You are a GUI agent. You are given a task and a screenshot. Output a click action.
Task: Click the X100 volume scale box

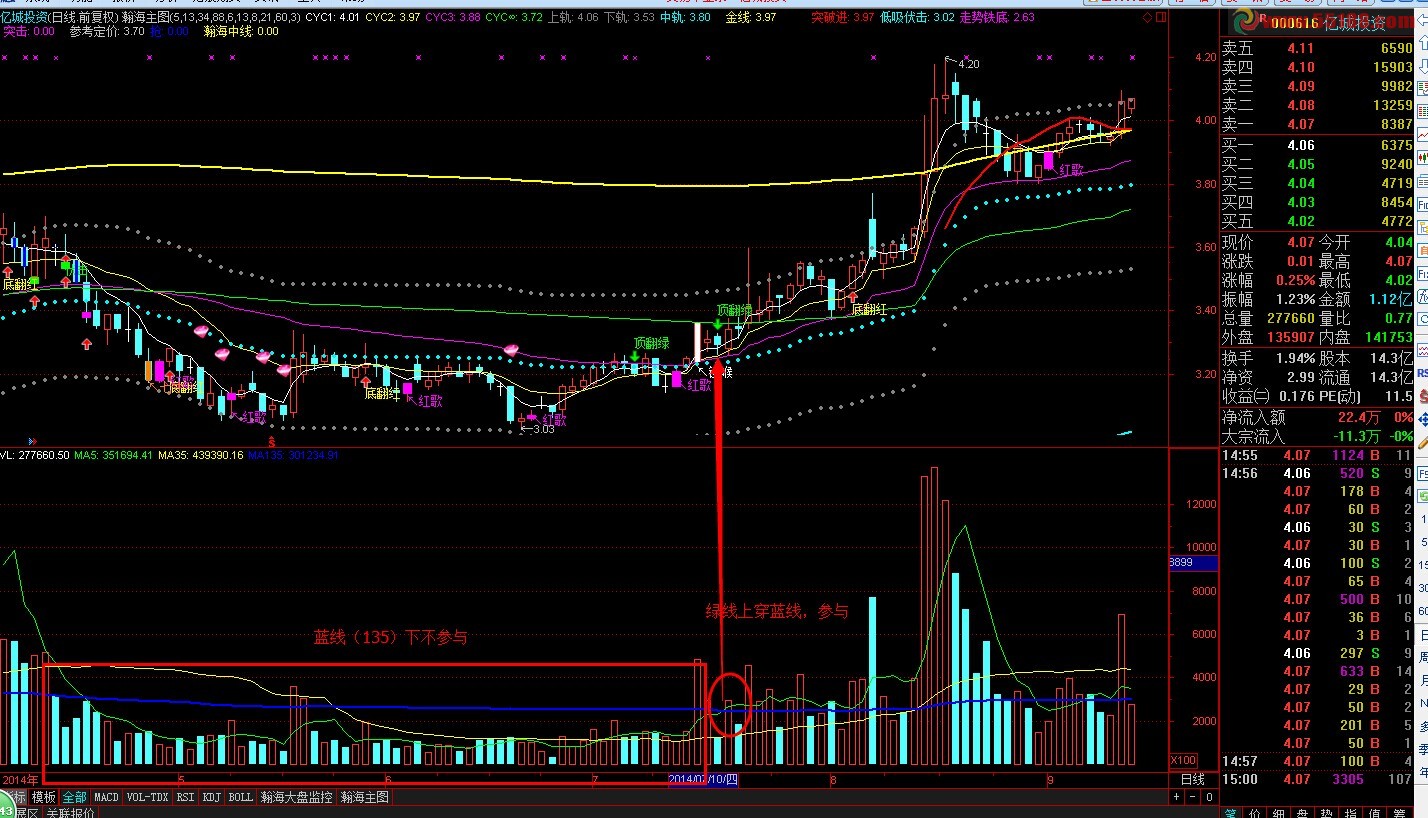click(1184, 760)
